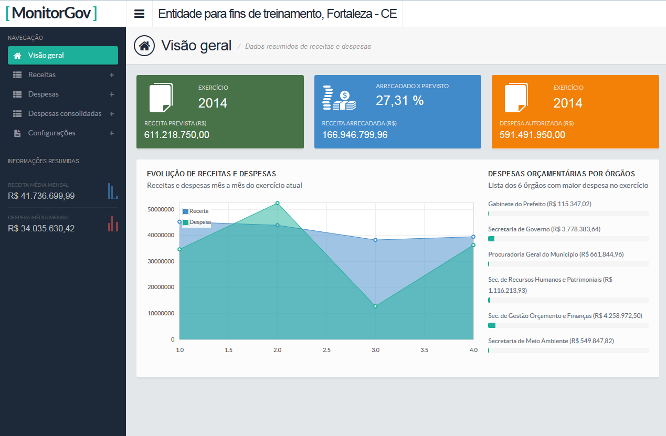The height and width of the screenshot is (436, 666).
Task: Toggle the Despesa series in chart legend
Action: tap(199, 222)
